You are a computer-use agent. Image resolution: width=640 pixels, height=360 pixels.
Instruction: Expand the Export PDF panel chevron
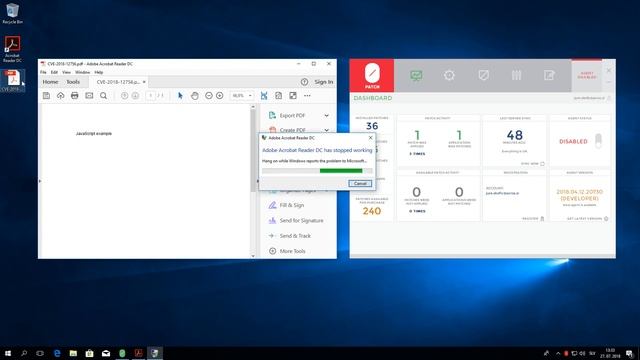coord(327,116)
